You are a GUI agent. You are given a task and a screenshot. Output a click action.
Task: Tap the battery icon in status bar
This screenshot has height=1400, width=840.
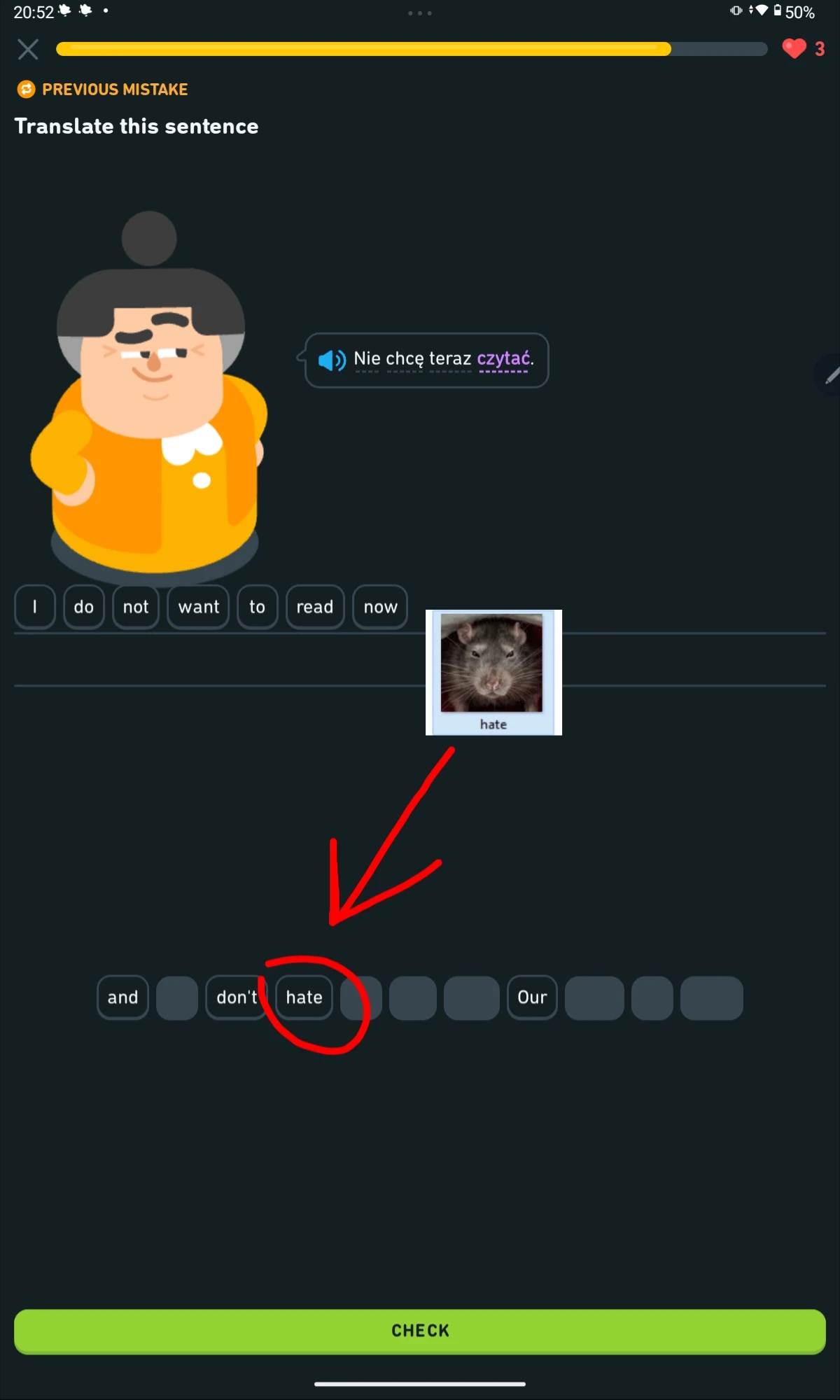pos(777,10)
